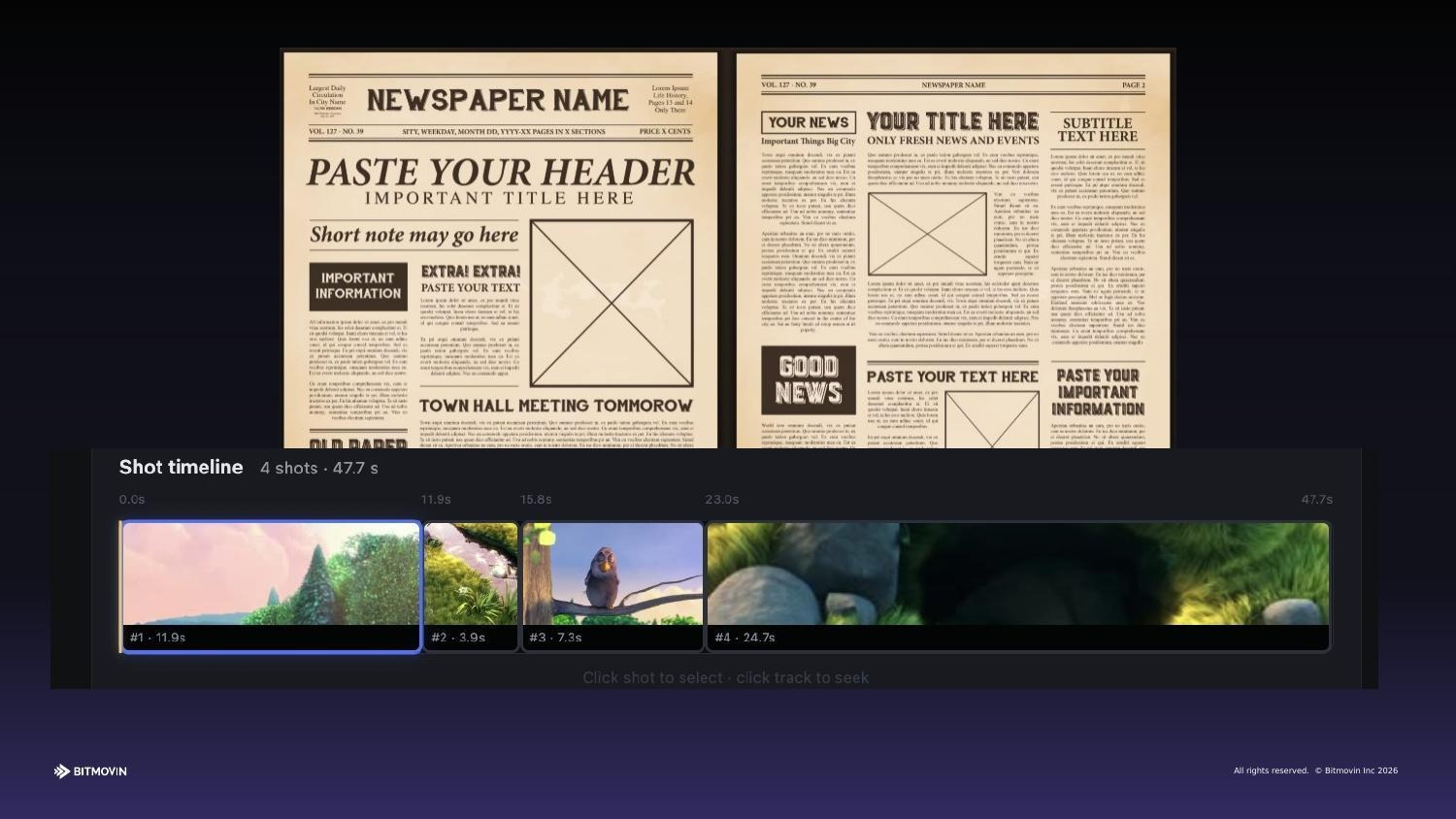Click 'TOWN HALL MEETING TOMMOROW' headline
The height and width of the screenshot is (819, 1456).
pos(556,406)
